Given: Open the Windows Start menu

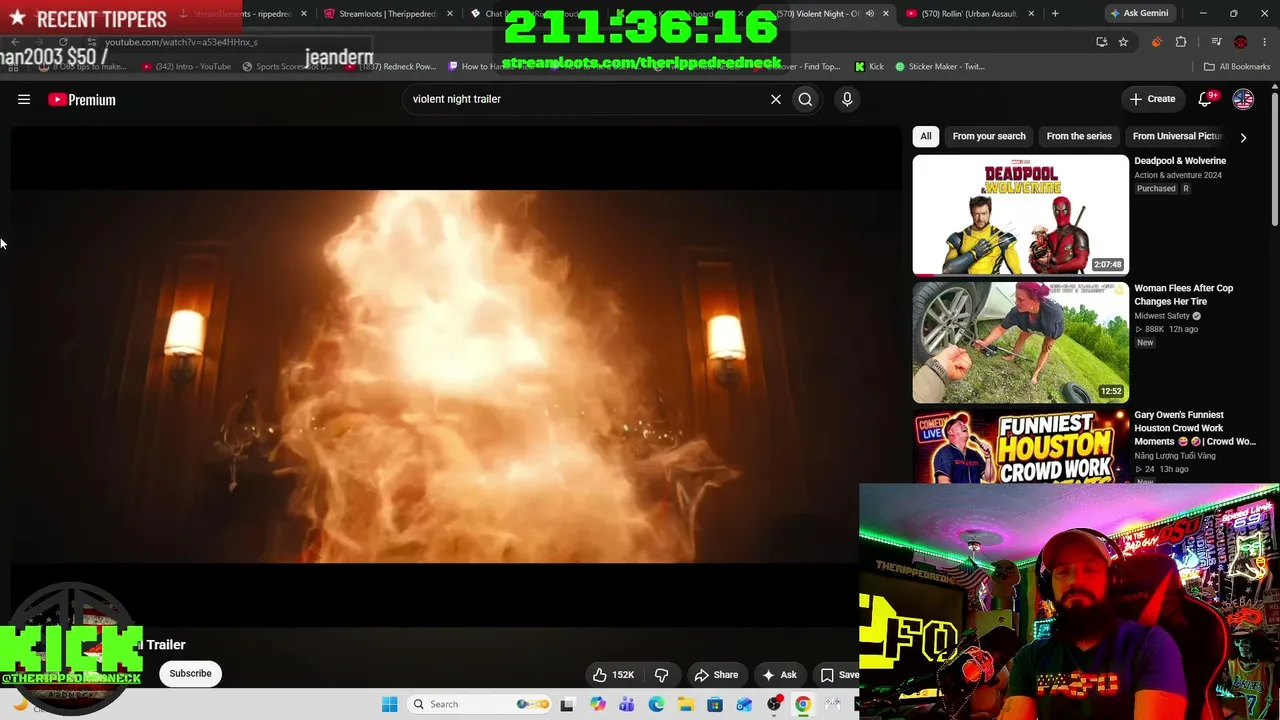Looking at the screenshot, I should (x=390, y=704).
